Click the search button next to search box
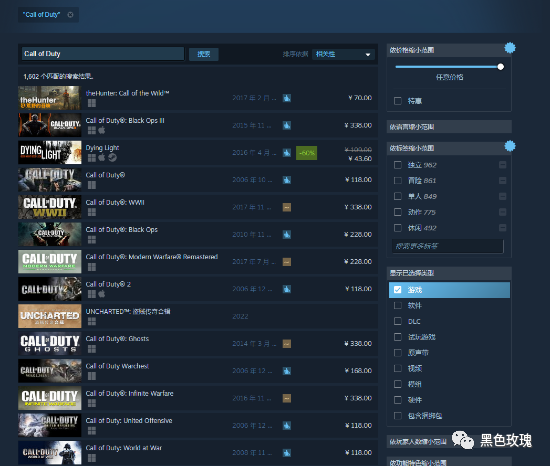Viewport: 550px width, 466px height. (x=204, y=54)
